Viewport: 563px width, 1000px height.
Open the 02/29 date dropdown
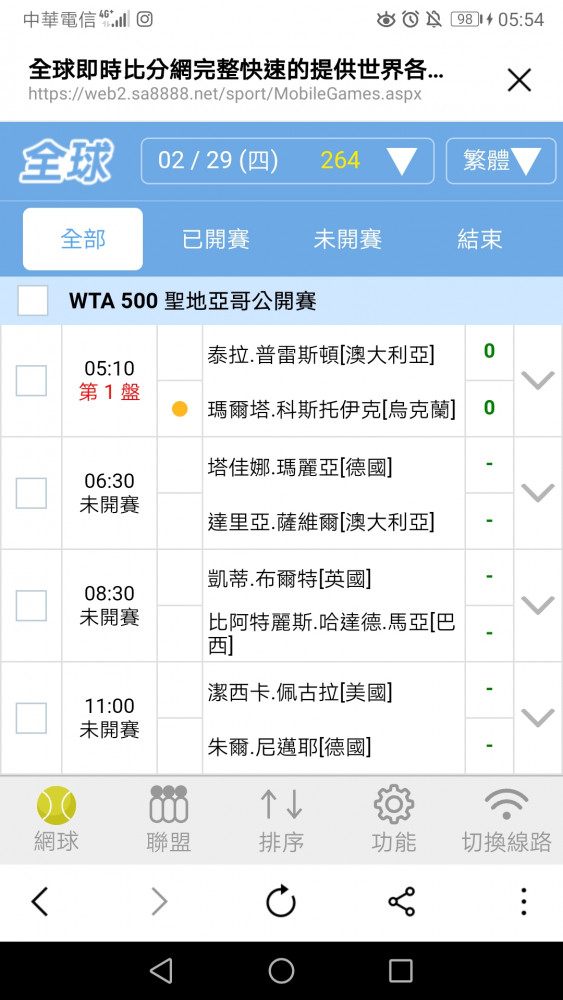tap(288, 161)
